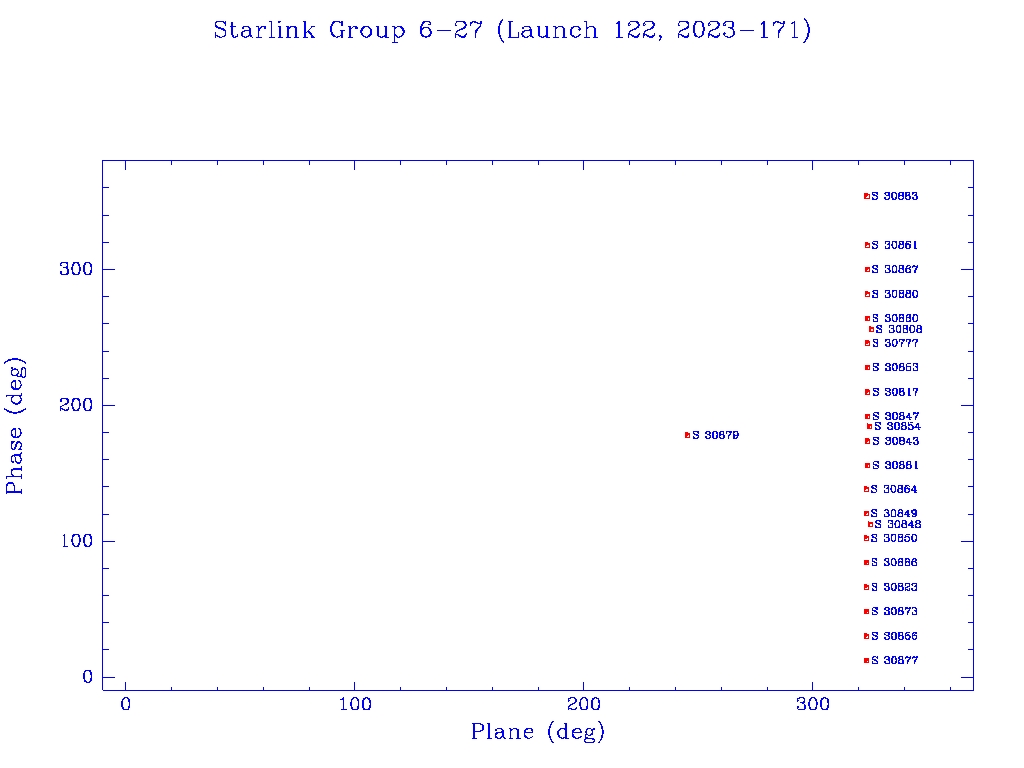Select the "100" tick label on Plane axis
The image size is (1024, 768).
point(355,704)
